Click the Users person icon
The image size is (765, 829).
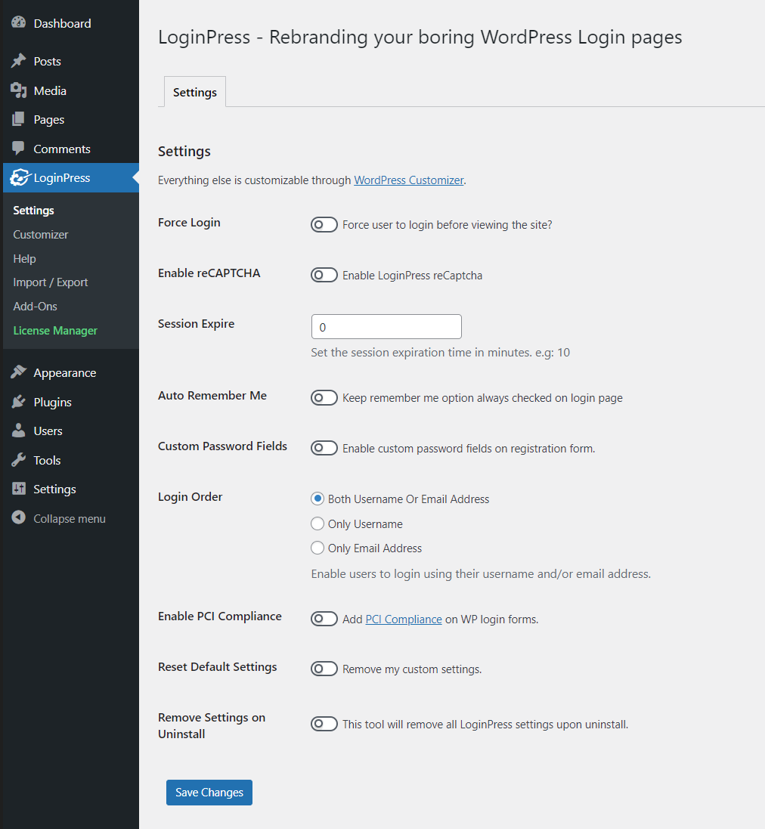(x=19, y=430)
